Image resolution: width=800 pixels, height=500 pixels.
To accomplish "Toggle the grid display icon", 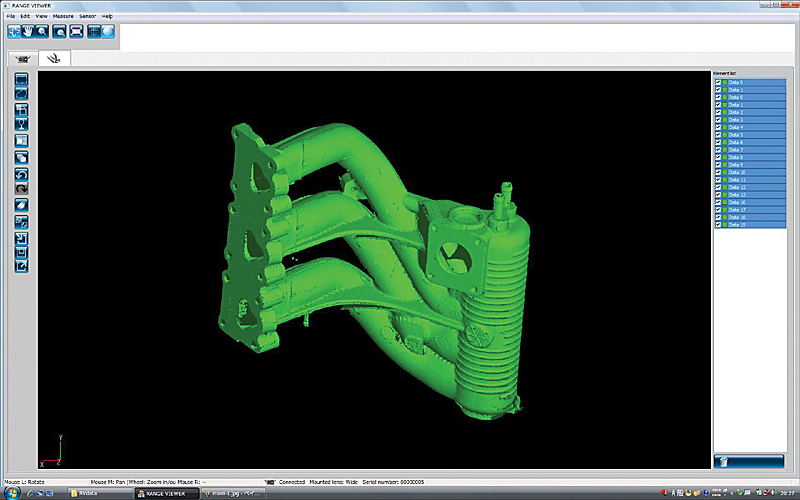I will point(93,32).
